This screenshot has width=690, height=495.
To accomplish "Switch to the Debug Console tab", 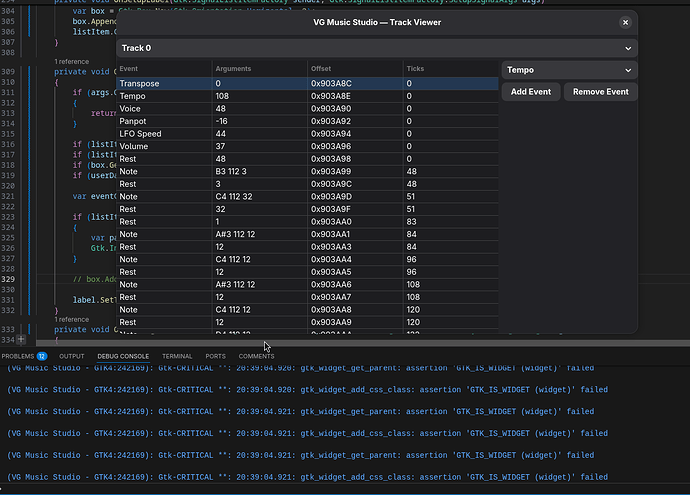I will (123, 356).
